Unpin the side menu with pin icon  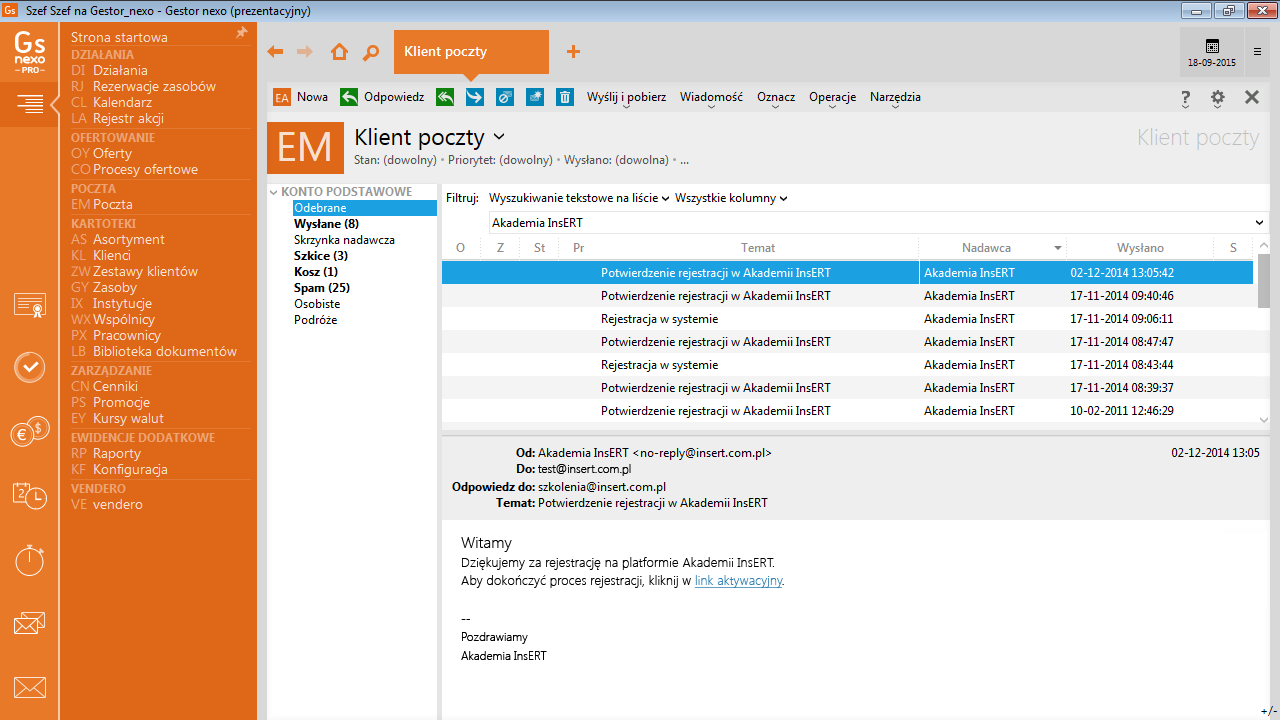(x=241, y=33)
